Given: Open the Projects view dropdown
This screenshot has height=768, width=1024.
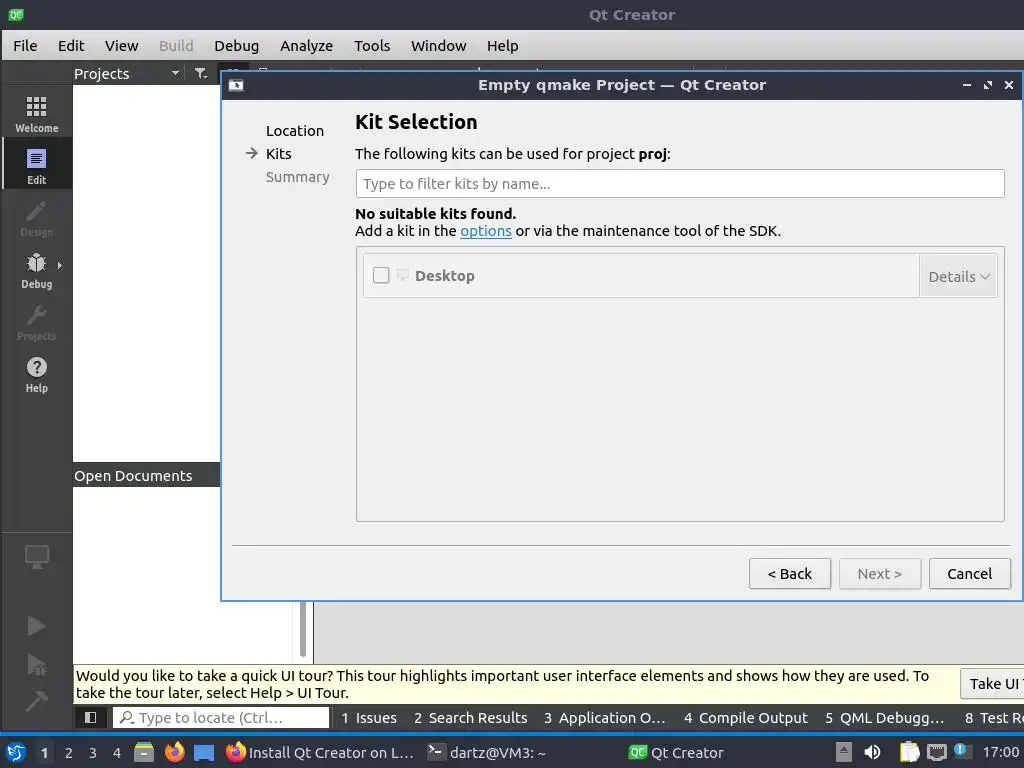Looking at the screenshot, I should 127,74.
